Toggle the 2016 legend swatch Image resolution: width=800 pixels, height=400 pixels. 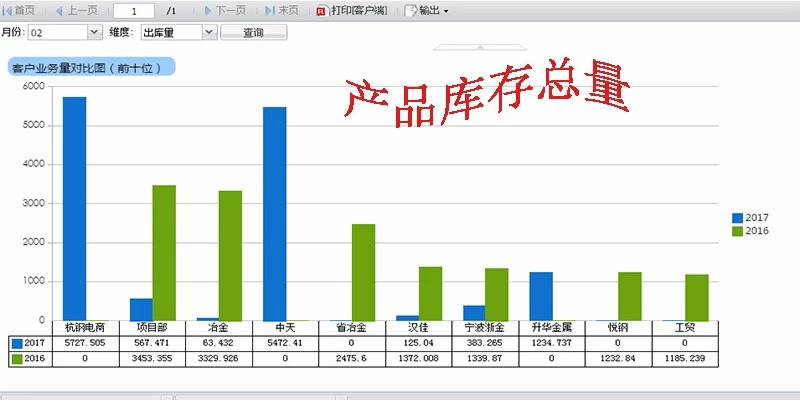coord(737,231)
